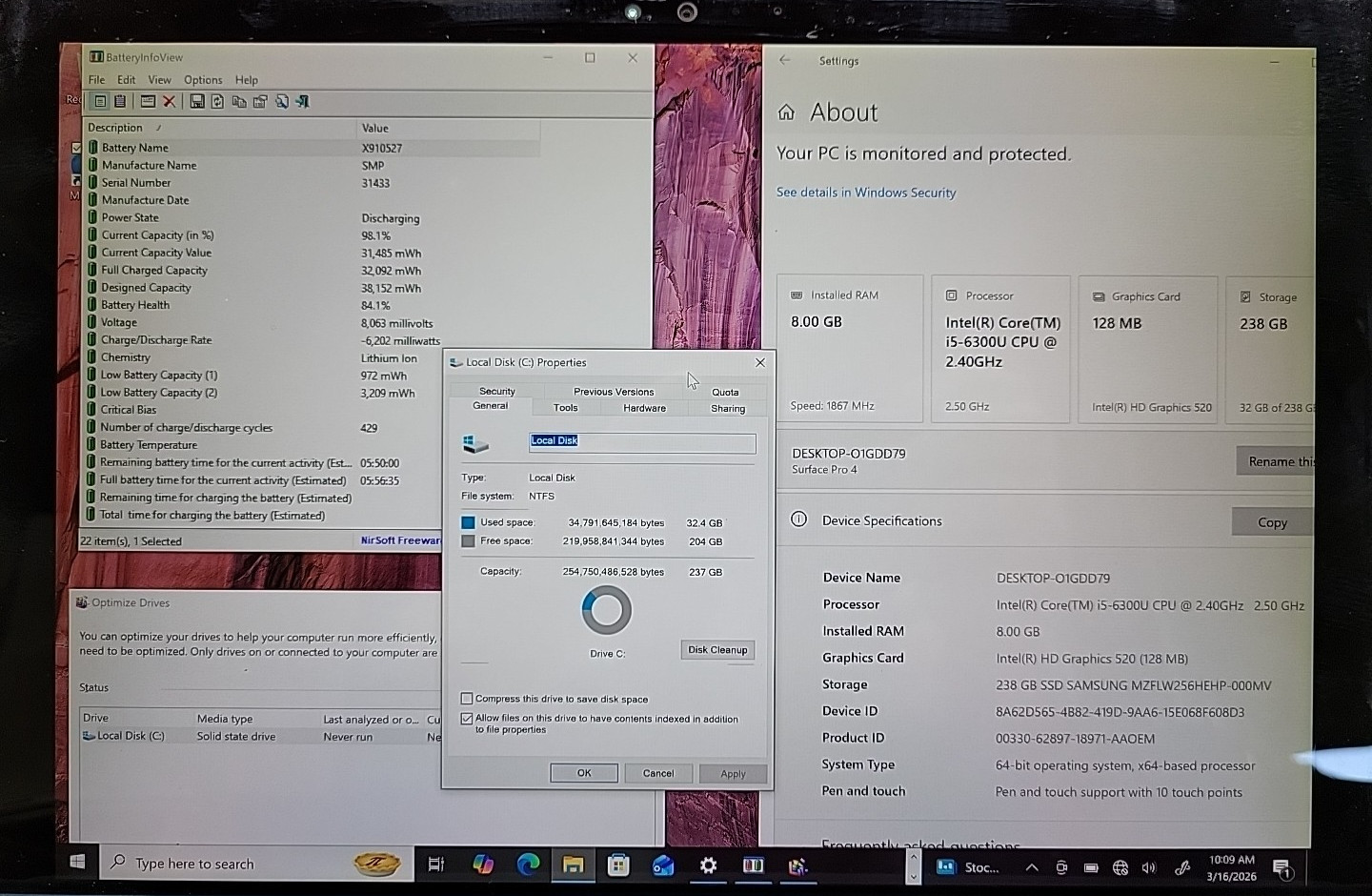Switch to BatteryInfoView on the taskbar
Viewport: 1372px width, 896px height.
(753, 865)
